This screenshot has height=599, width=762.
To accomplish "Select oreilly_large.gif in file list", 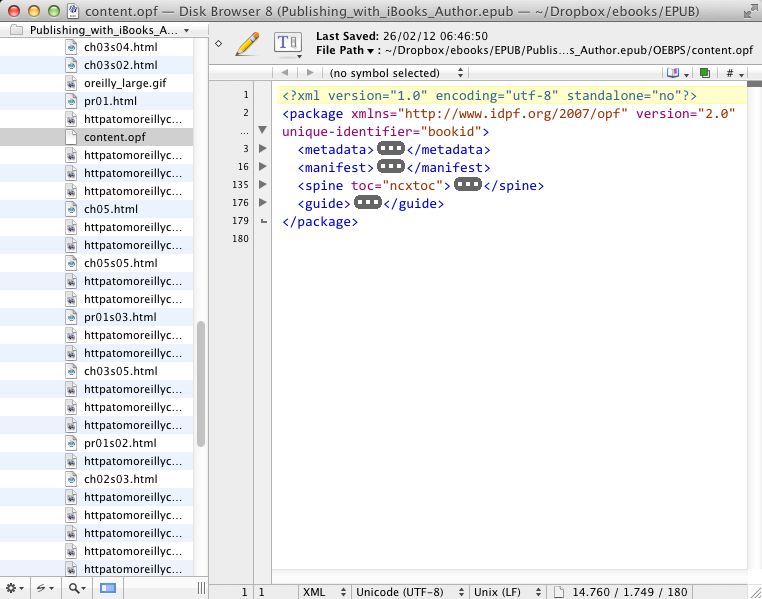I will [x=96, y=83].
